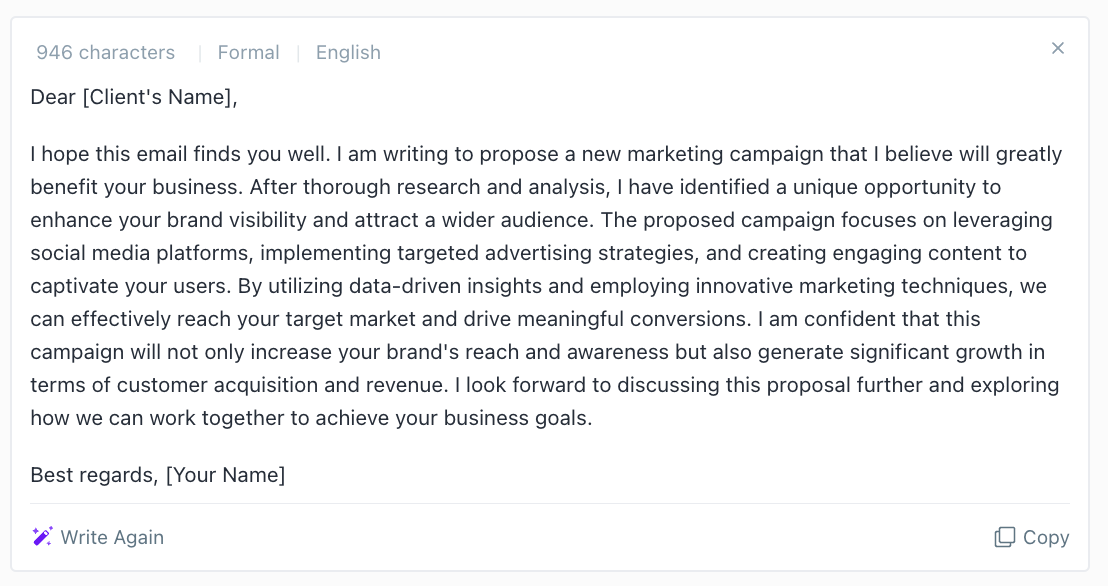1108x586 pixels.
Task: Close the generated email panel
Action: pyautogui.click(x=1057, y=48)
